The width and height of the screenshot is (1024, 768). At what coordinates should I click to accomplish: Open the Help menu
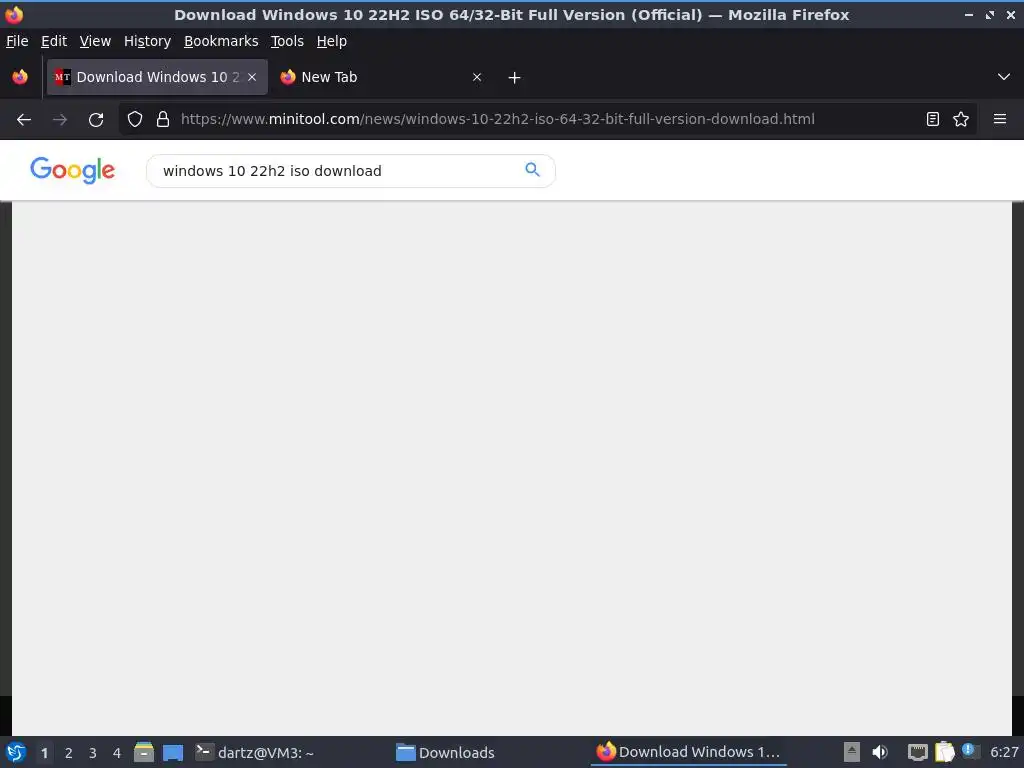332,41
